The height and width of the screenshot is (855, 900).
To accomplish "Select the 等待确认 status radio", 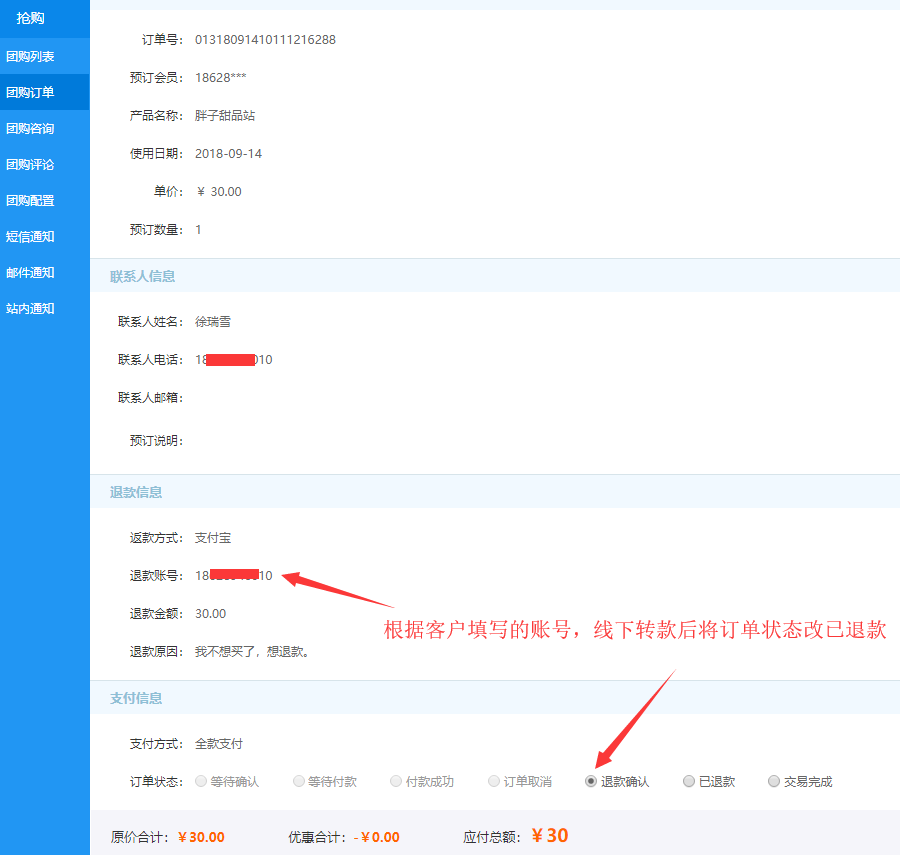I will click(201, 781).
